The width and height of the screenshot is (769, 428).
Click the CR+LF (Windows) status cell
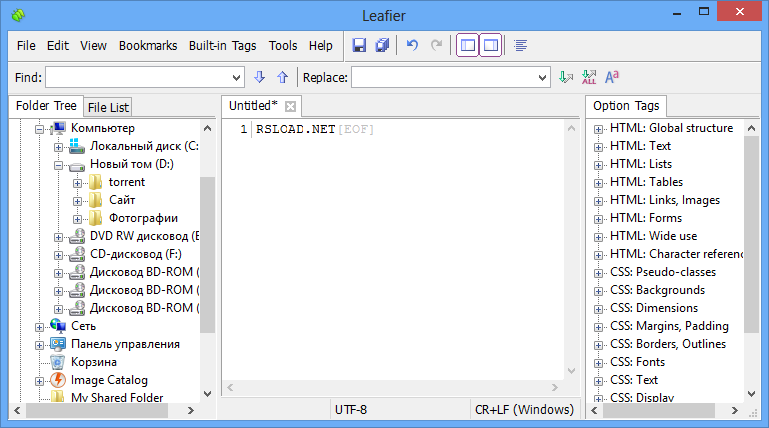(524, 409)
